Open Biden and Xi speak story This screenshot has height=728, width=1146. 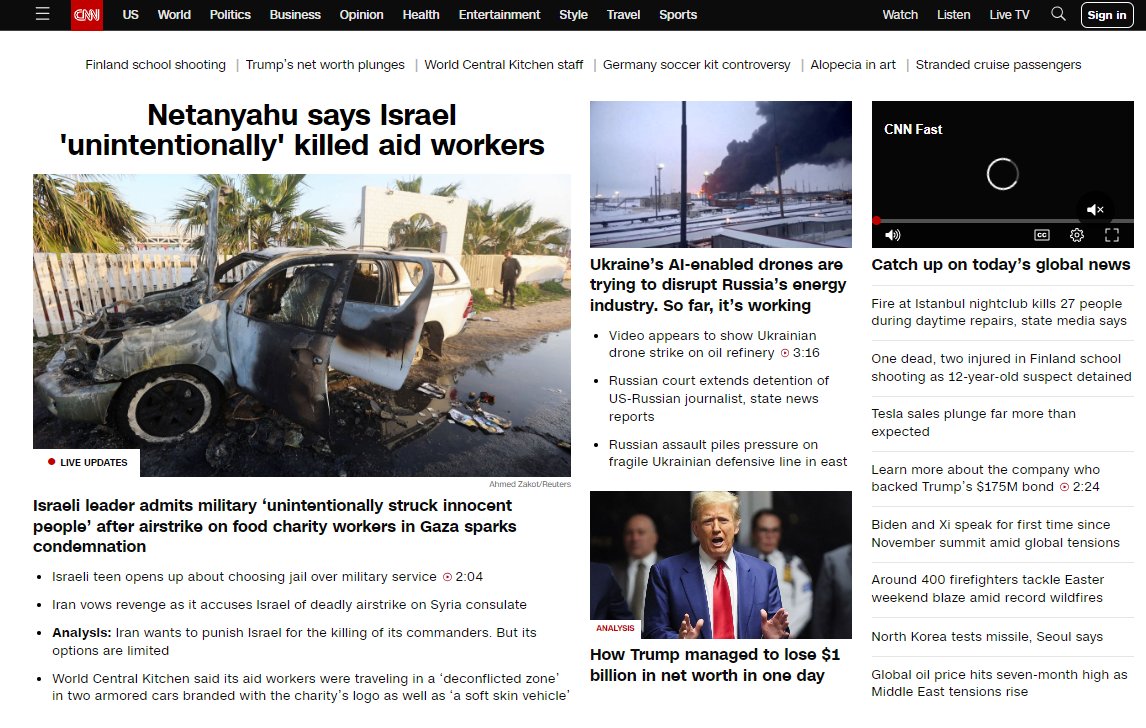click(995, 533)
